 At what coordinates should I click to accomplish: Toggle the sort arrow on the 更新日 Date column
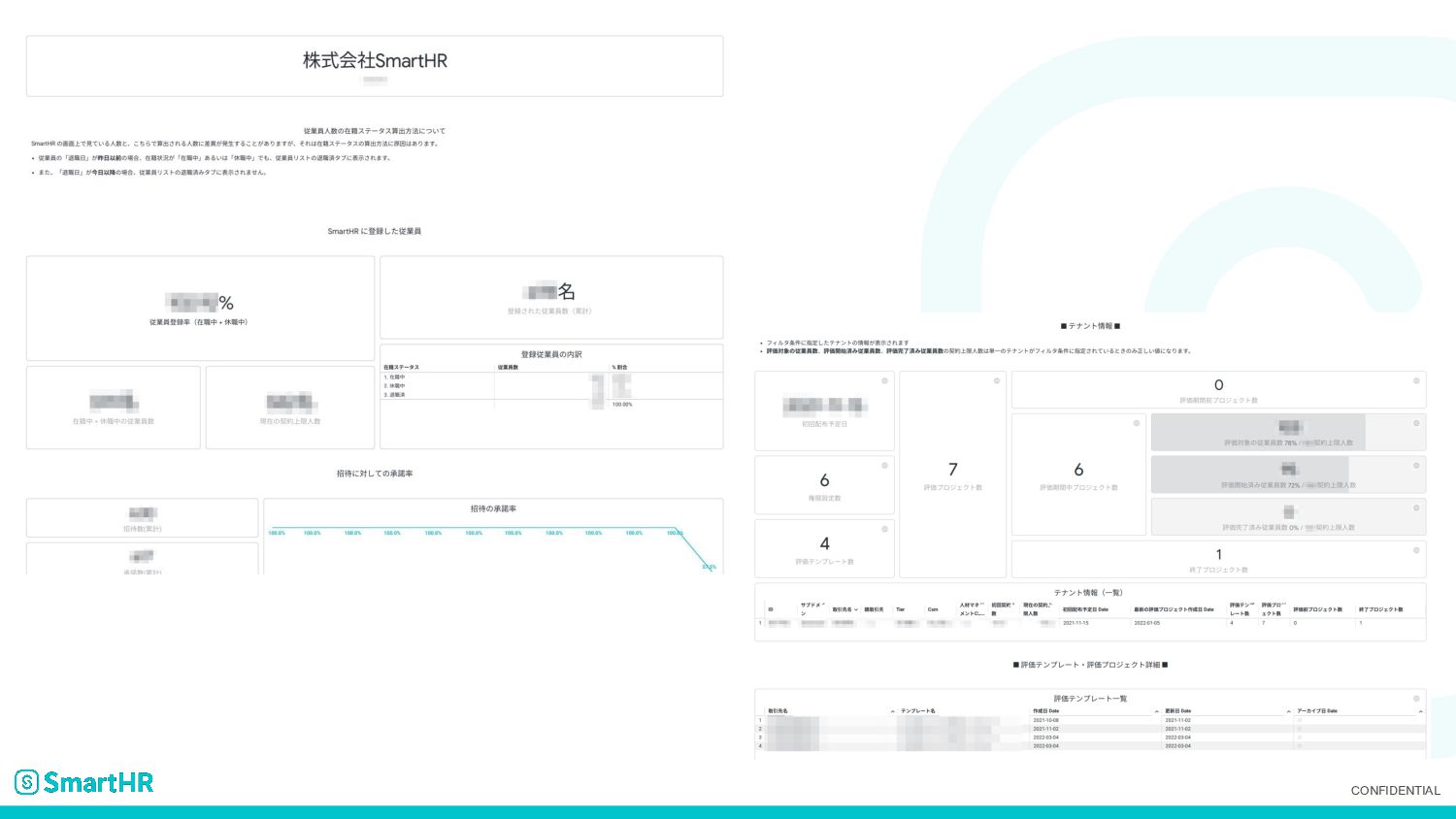(1289, 711)
